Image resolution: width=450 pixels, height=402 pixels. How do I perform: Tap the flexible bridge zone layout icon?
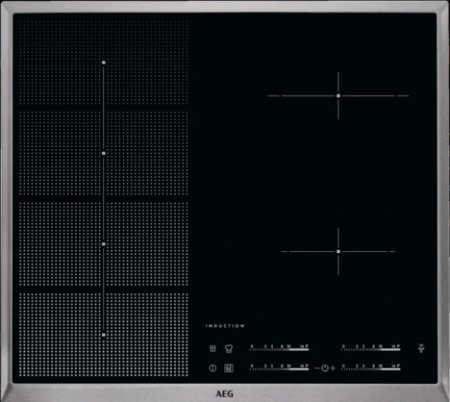point(229,368)
